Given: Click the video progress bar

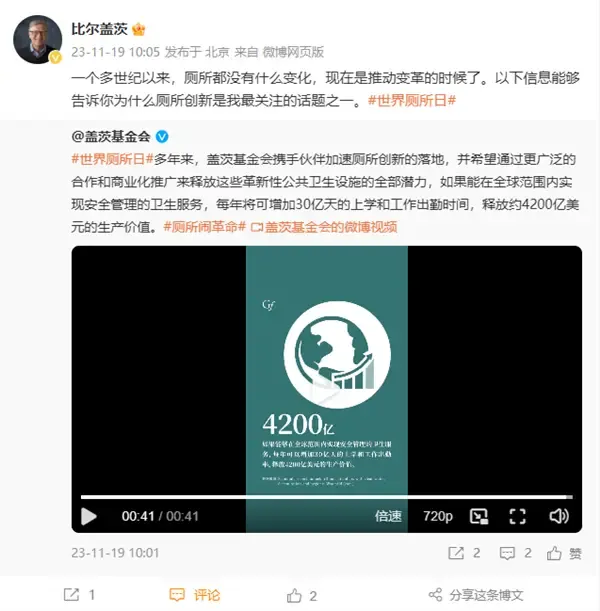Looking at the screenshot, I should pyautogui.click(x=326, y=497).
